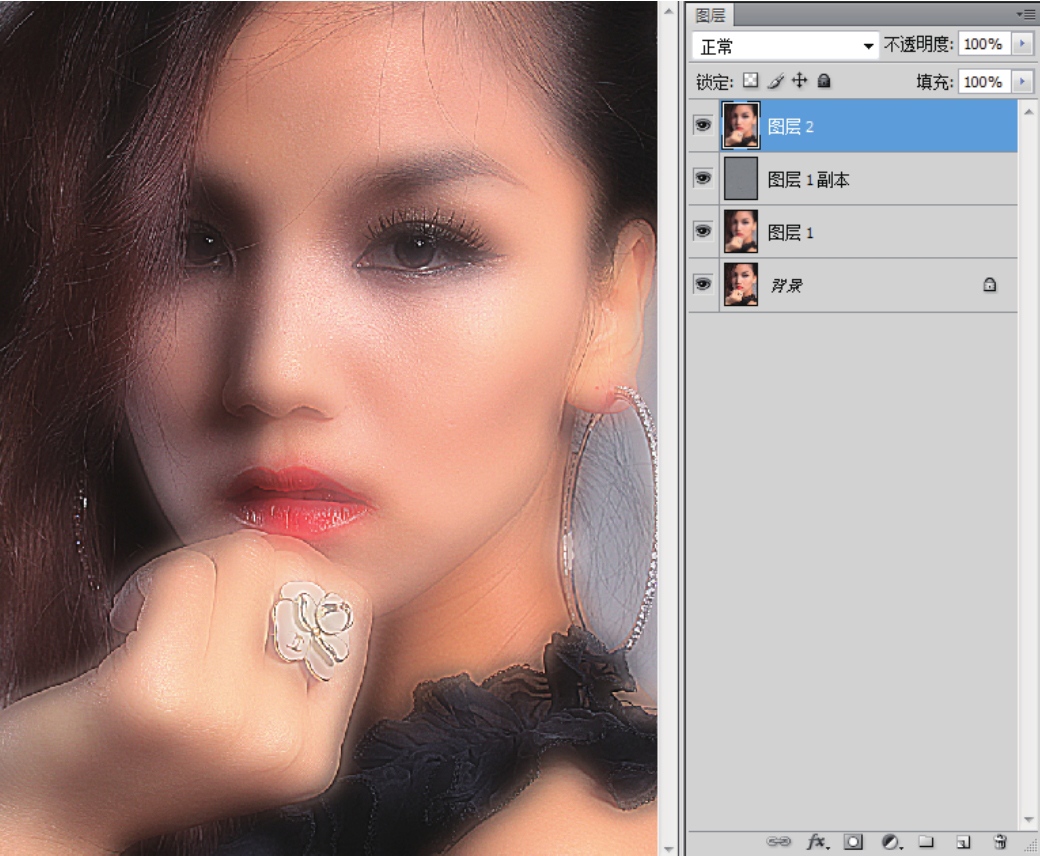Expand the 填充 fill slider arrow
Image resolution: width=1040 pixels, height=856 pixels.
[1022, 82]
